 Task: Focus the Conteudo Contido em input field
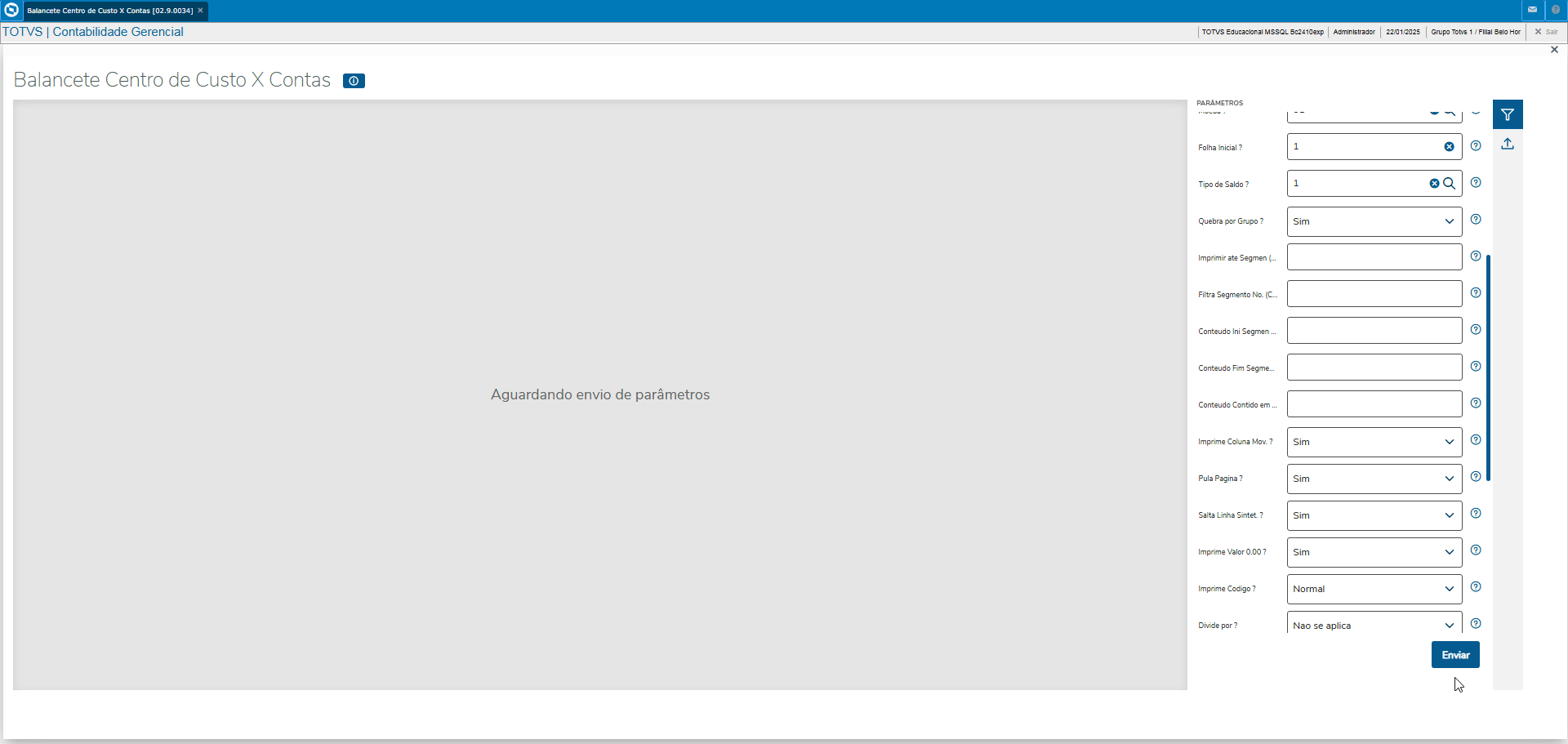[1374, 404]
